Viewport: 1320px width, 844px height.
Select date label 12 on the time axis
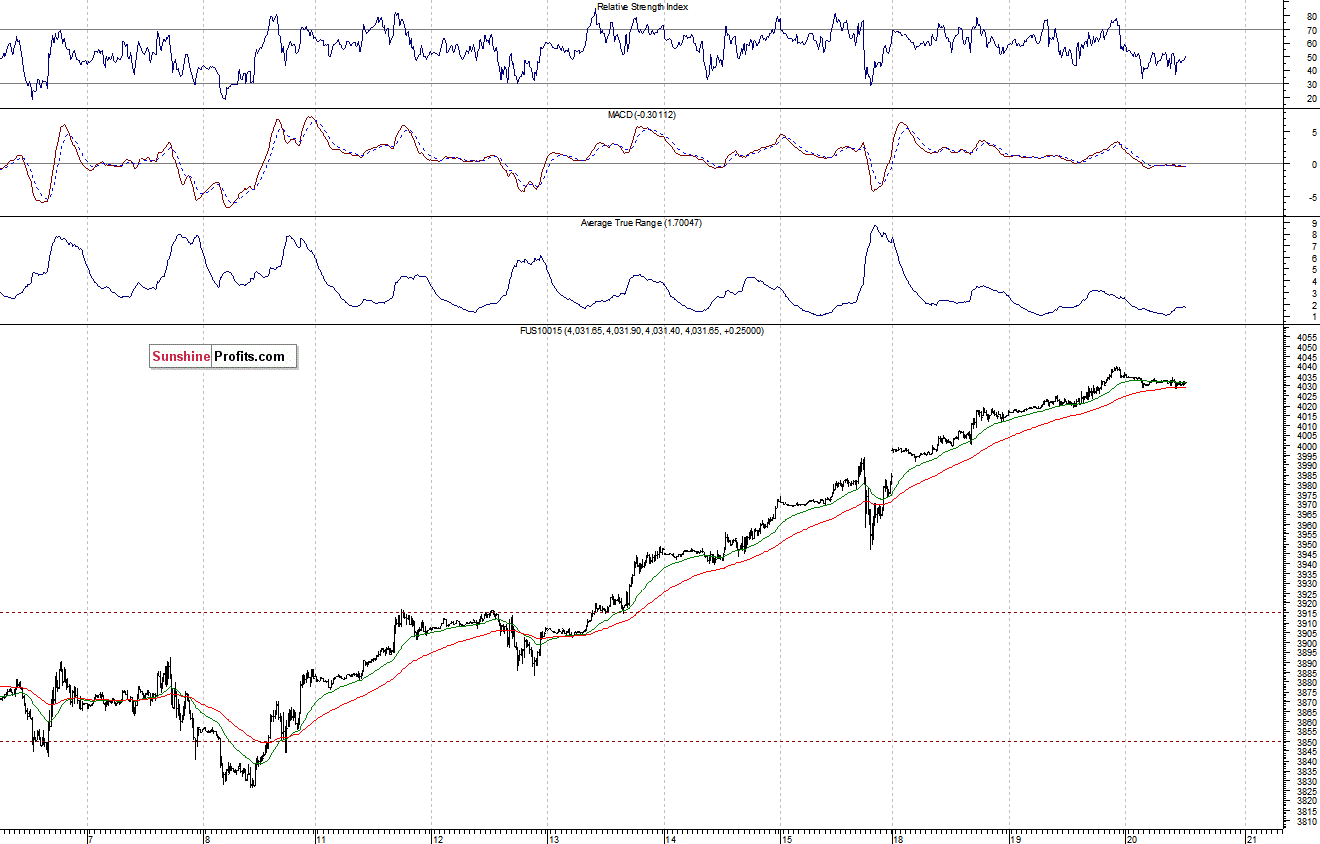[x=437, y=838]
